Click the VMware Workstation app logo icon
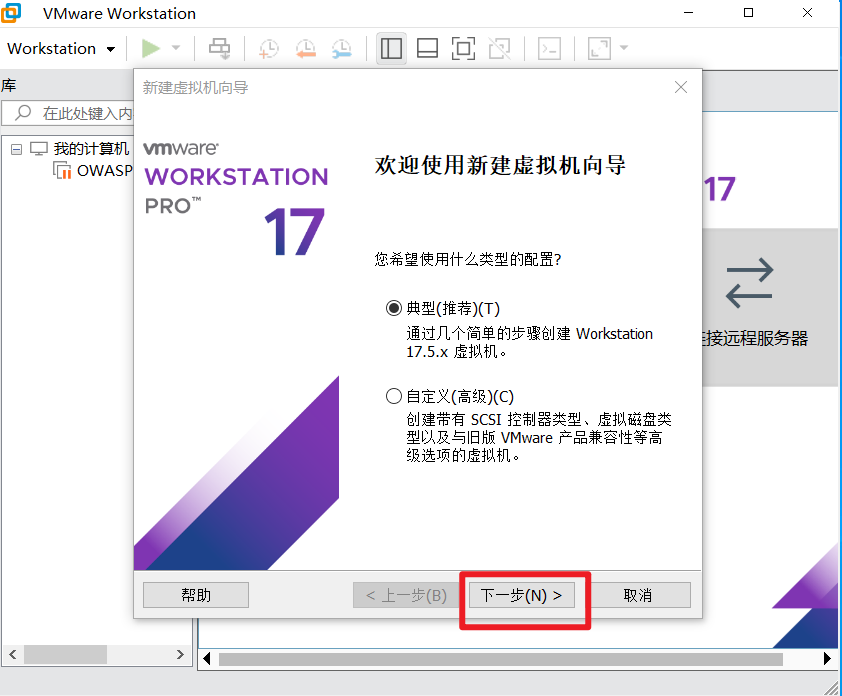The height and width of the screenshot is (696, 842). (11, 13)
